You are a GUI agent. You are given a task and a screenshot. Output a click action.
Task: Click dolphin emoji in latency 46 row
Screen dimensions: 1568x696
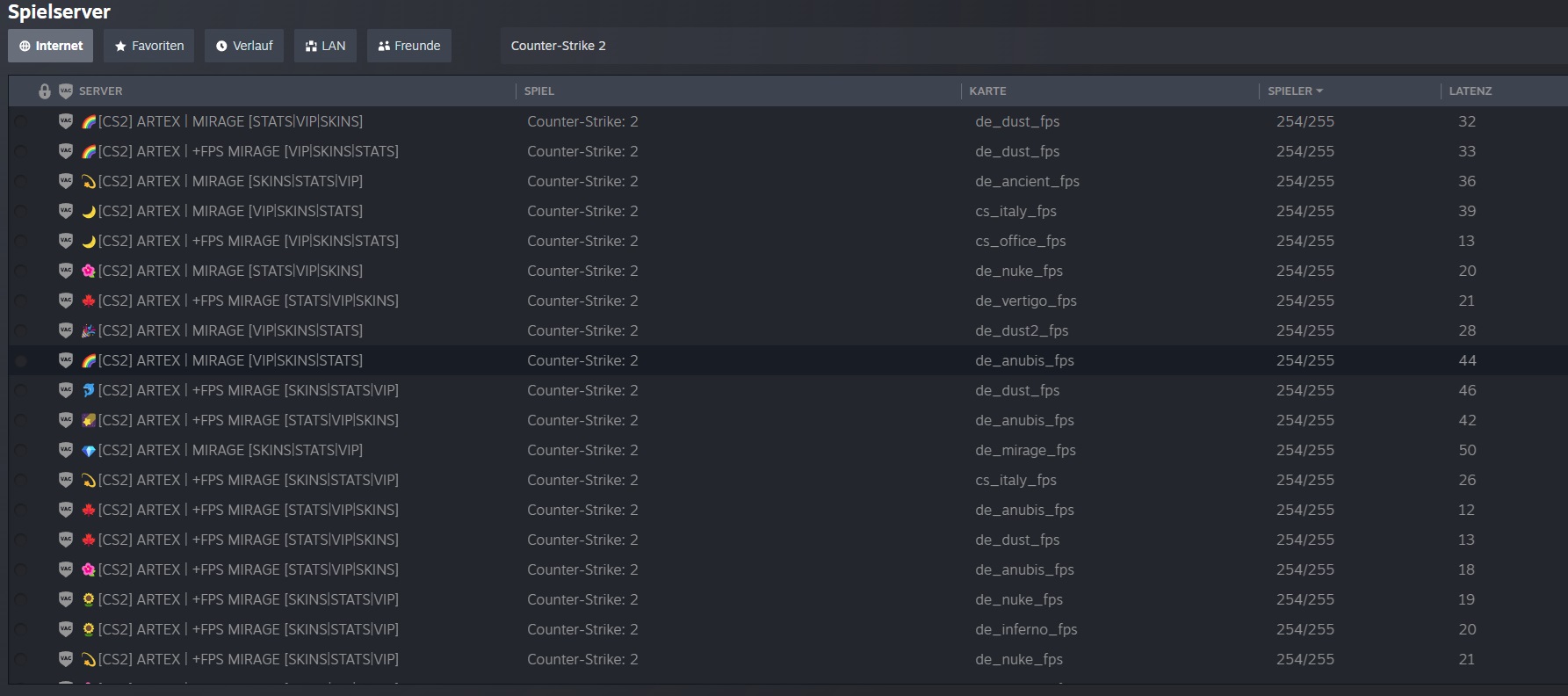(89, 390)
